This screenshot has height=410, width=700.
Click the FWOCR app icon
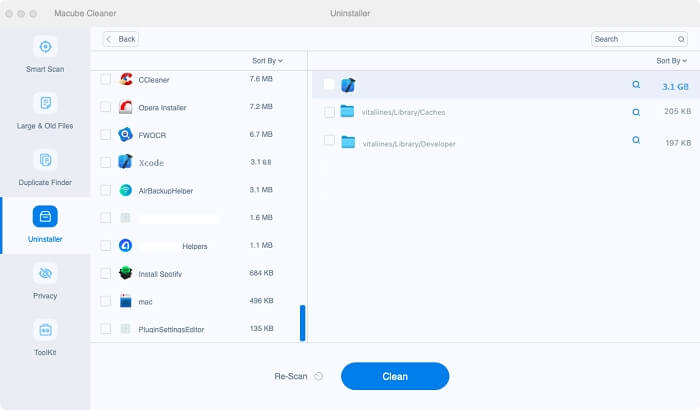tap(126, 135)
